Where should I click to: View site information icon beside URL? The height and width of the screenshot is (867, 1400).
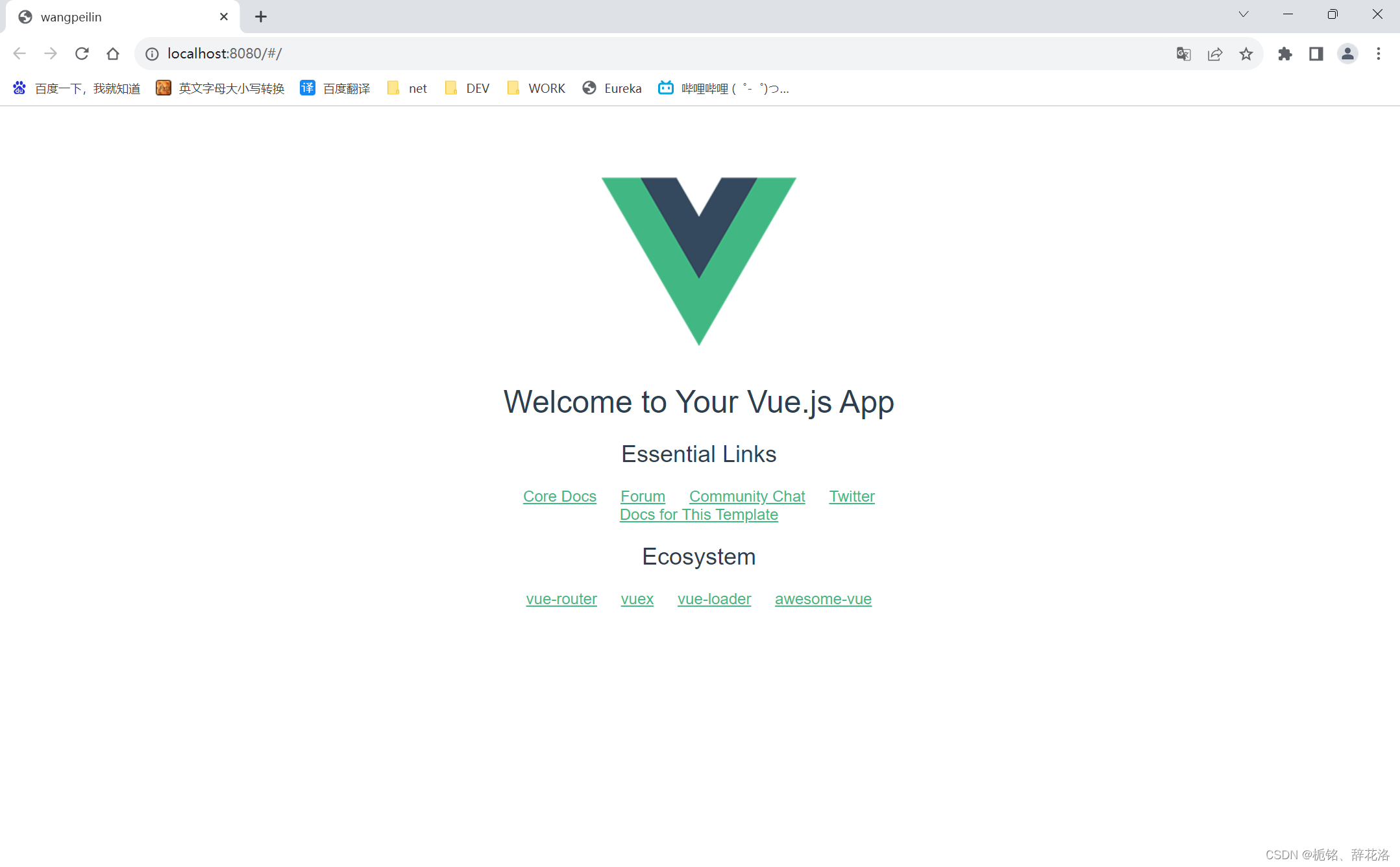click(x=152, y=54)
